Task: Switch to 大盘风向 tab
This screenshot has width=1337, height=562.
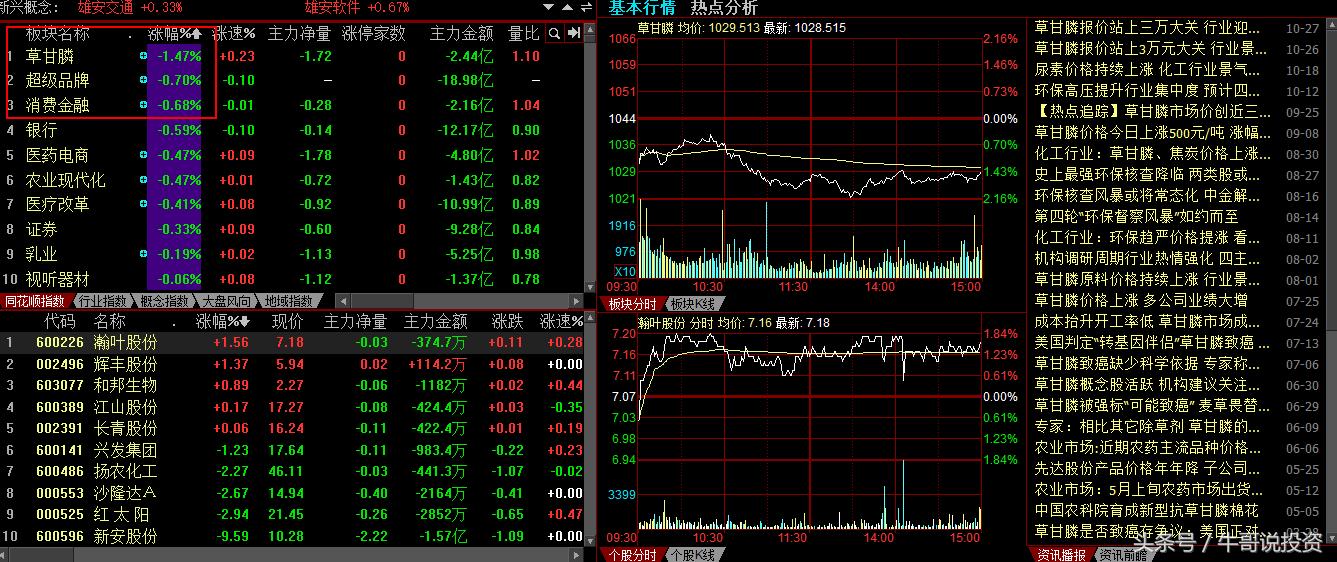Action: click(226, 301)
